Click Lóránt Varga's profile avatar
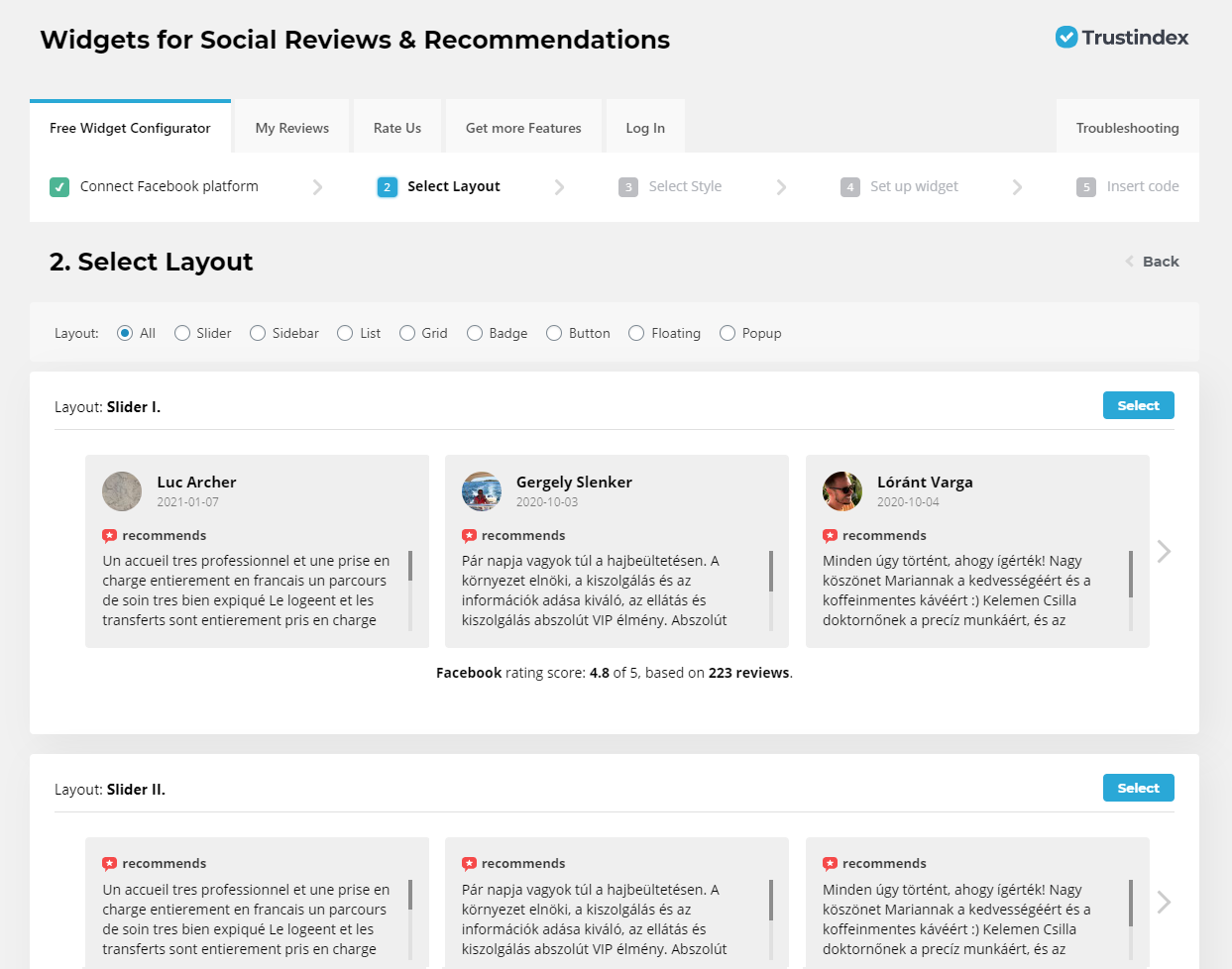 pyautogui.click(x=842, y=491)
